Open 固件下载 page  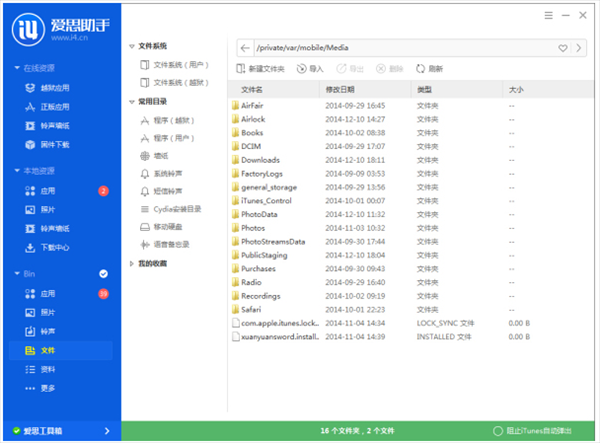click(x=47, y=145)
